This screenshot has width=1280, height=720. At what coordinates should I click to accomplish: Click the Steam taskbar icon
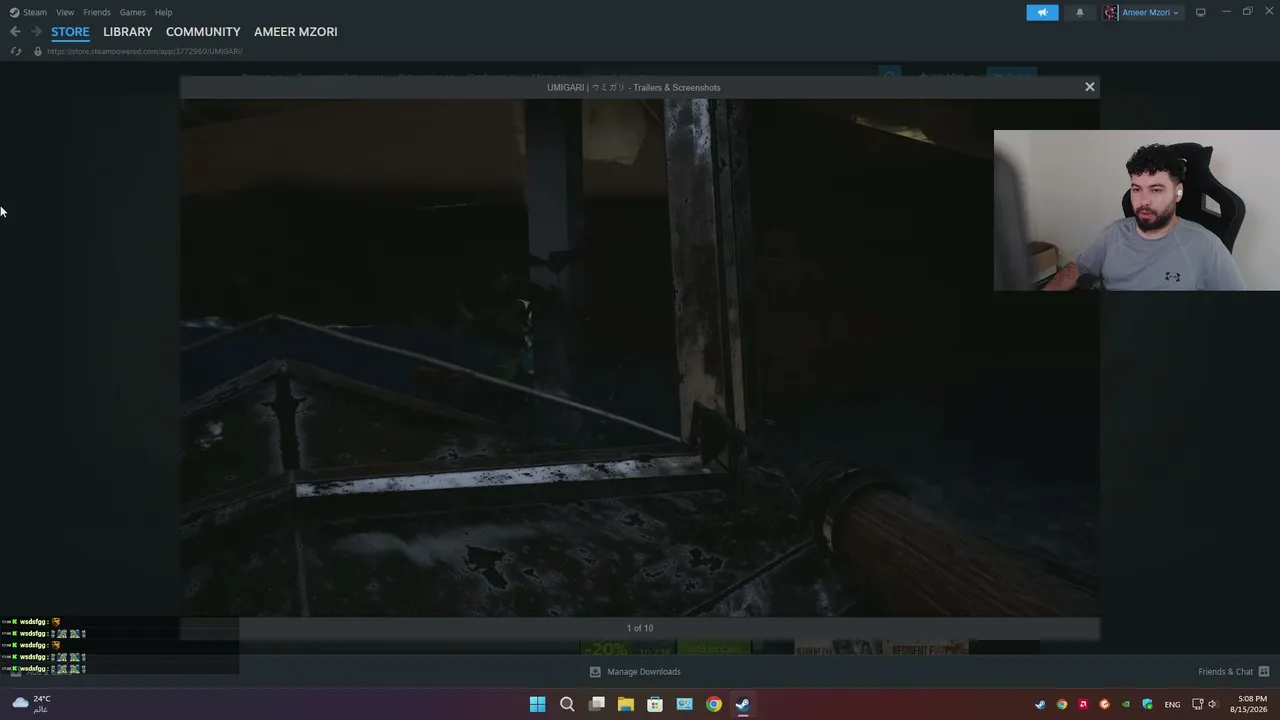point(743,704)
